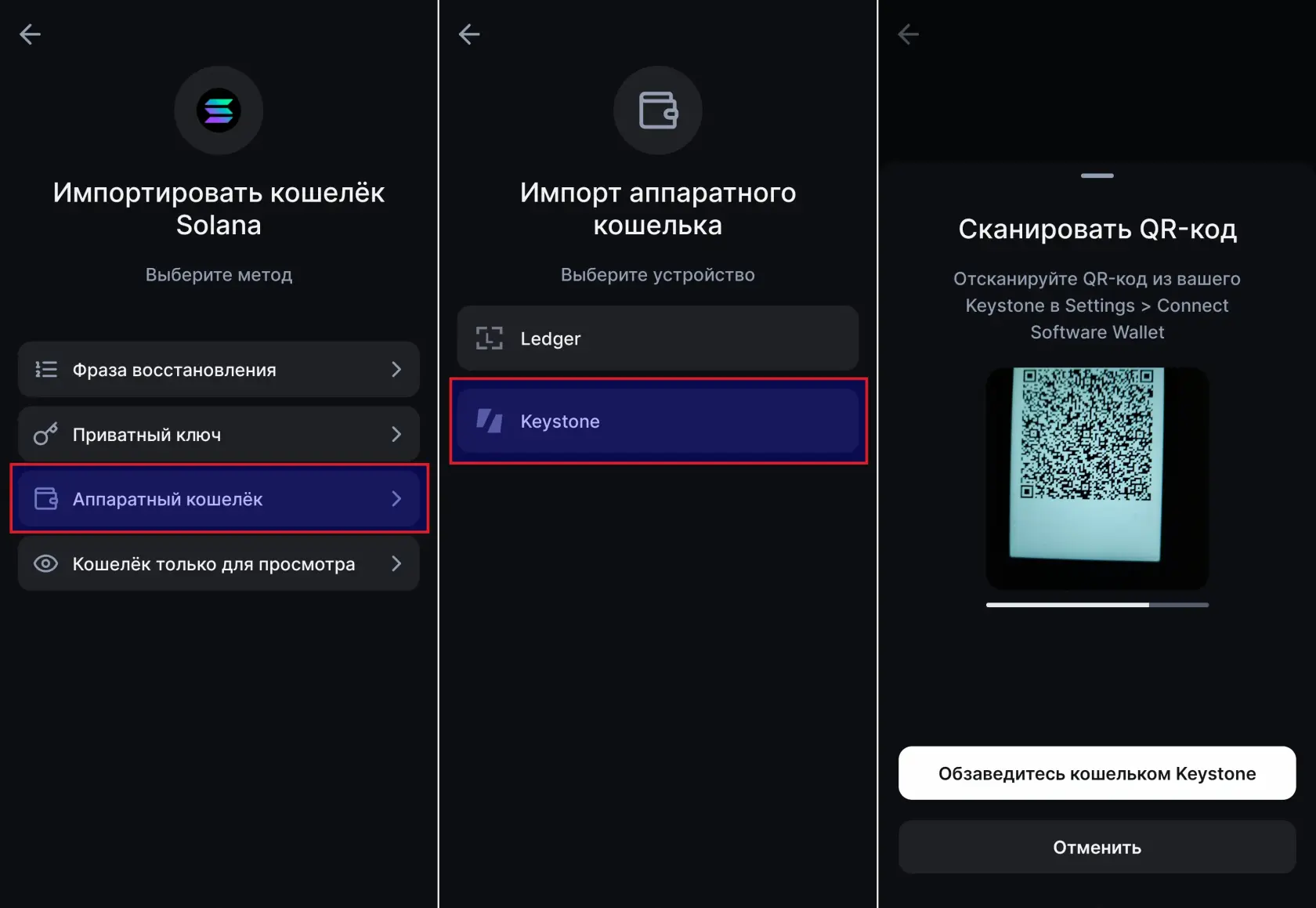Open the Кошелёк только для просмотра chevron
The width and height of the screenshot is (1316, 908).
(x=396, y=564)
